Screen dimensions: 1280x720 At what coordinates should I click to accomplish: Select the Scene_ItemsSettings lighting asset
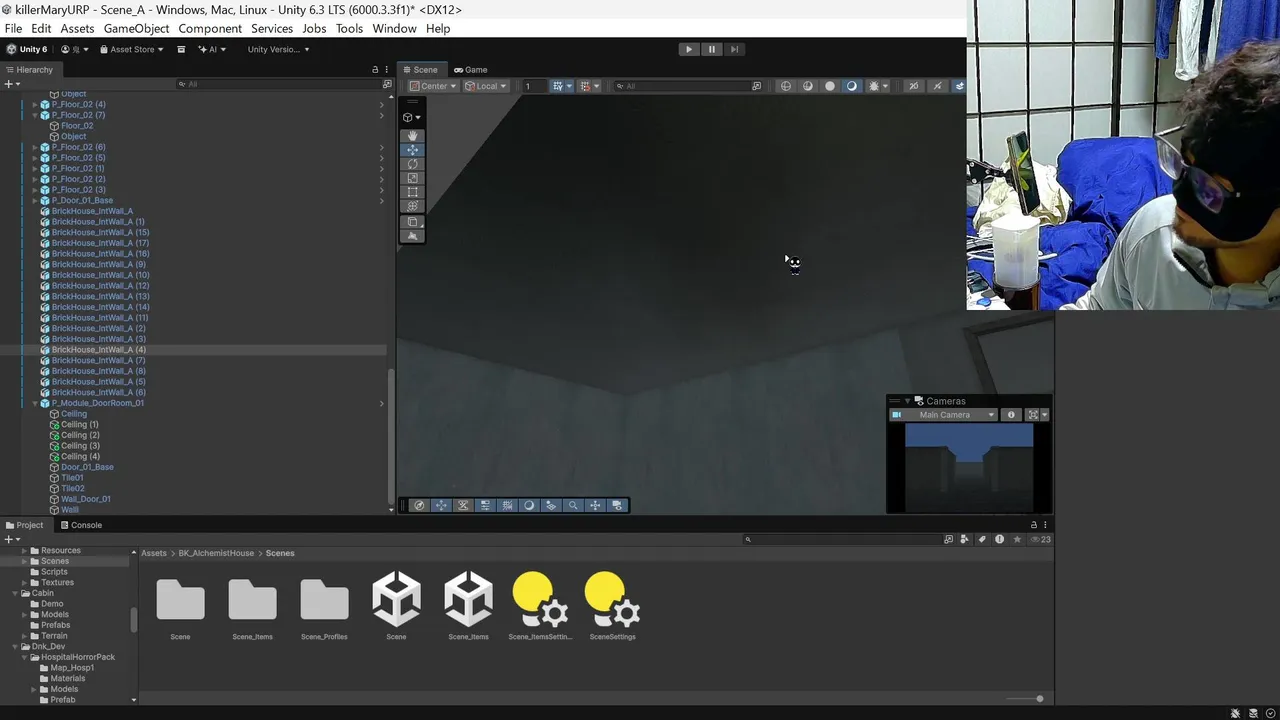tap(540, 605)
